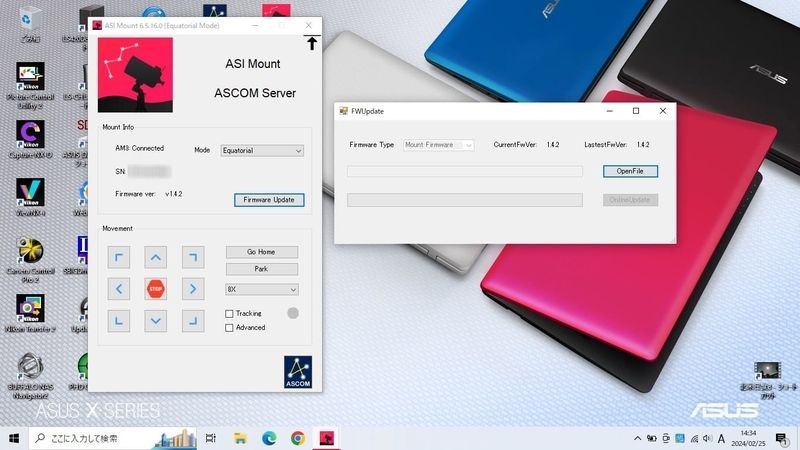Click the 'v1.4.2' firmware version text
The height and width of the screenshot is (450, 800).
click(x=173, y=194)
